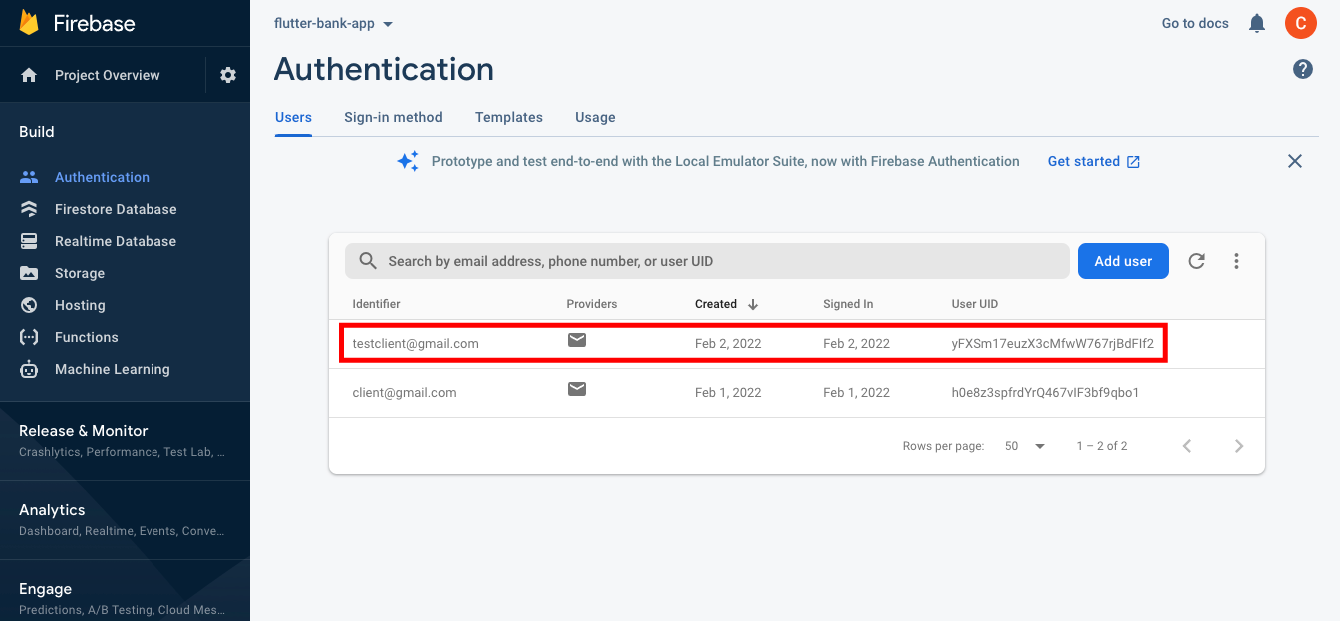Open Machine Learning in sidebar
This screenshot has height=621, width=1340.
[112, 369]
